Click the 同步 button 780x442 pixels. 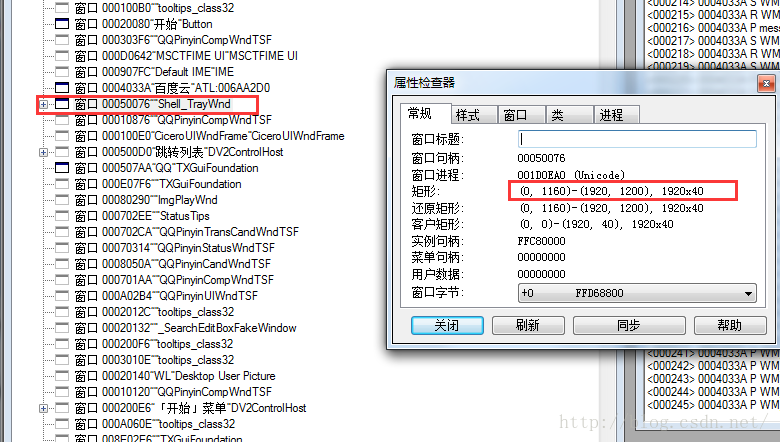[629, 326]
